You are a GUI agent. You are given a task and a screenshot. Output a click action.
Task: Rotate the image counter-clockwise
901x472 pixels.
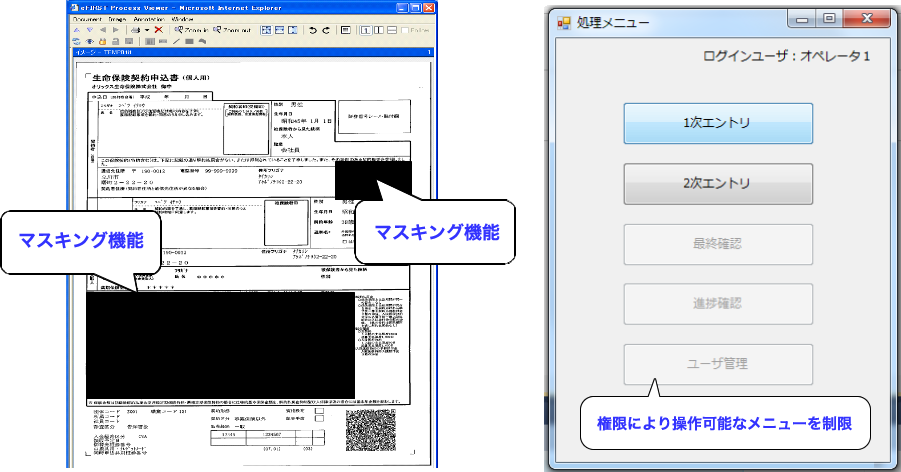tap(313, 30)
